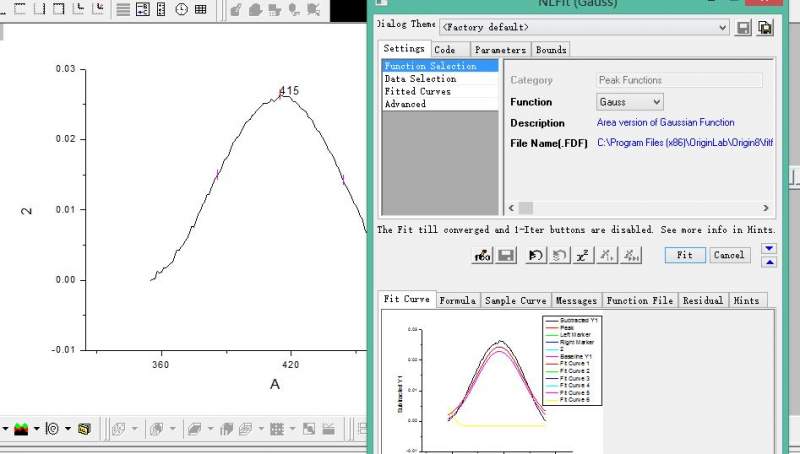Screen dimensions: 800x454
Task: Click the table grid icon in top toolbar
Action: click(201, 9)
